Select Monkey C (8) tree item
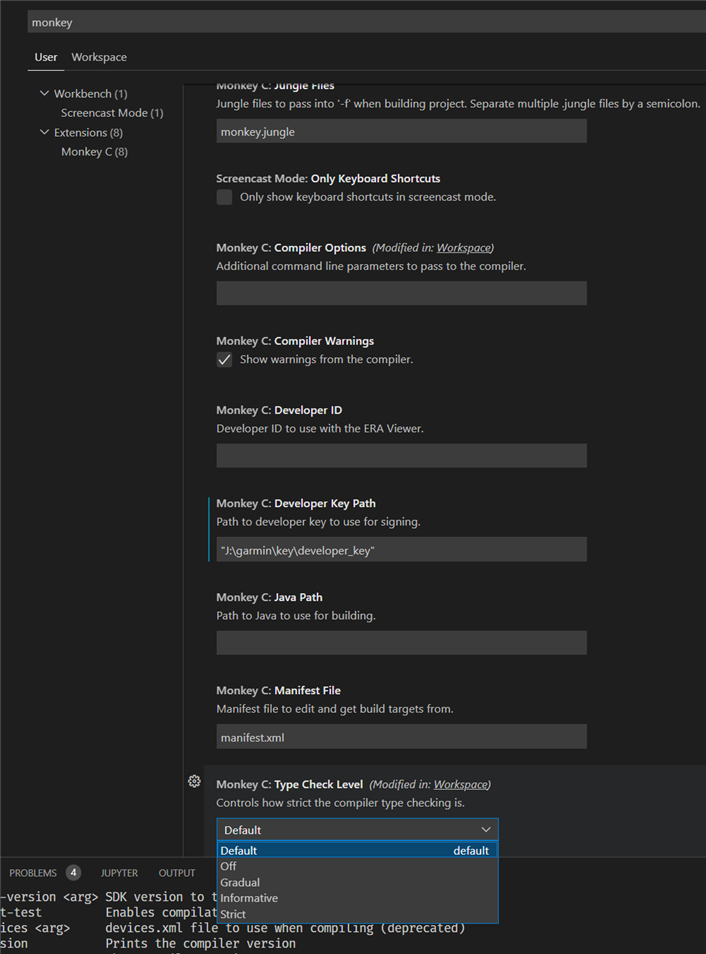Viewport: 706px width, 954px height. pos(94,152)
